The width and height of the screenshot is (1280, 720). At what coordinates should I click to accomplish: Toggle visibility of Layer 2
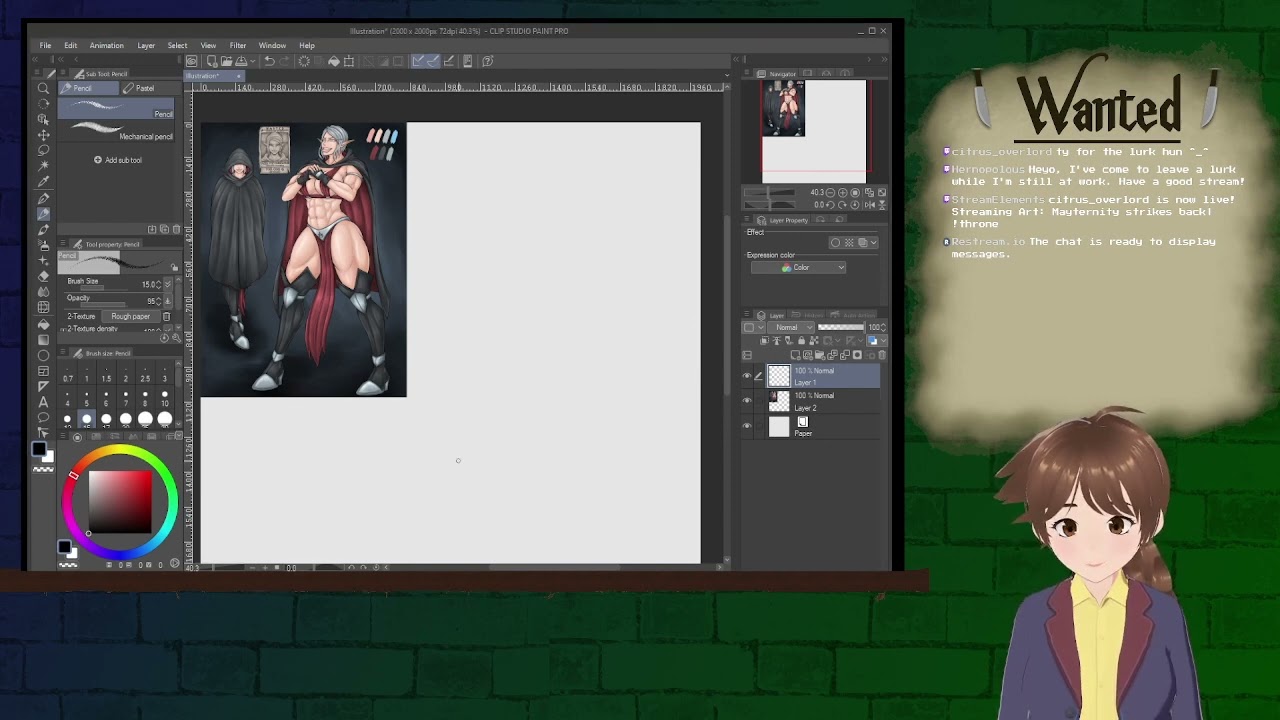[746, 401]
